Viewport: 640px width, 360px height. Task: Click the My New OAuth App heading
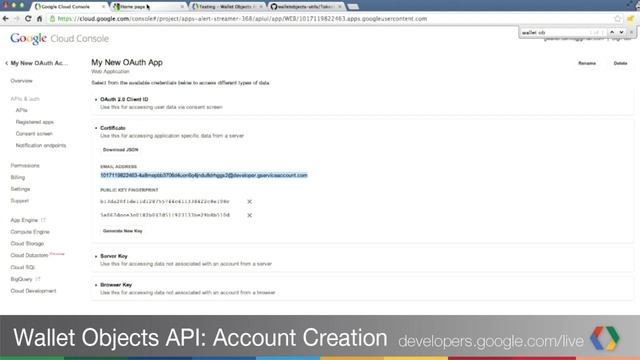pyautogui.click(x=127, y=62)
